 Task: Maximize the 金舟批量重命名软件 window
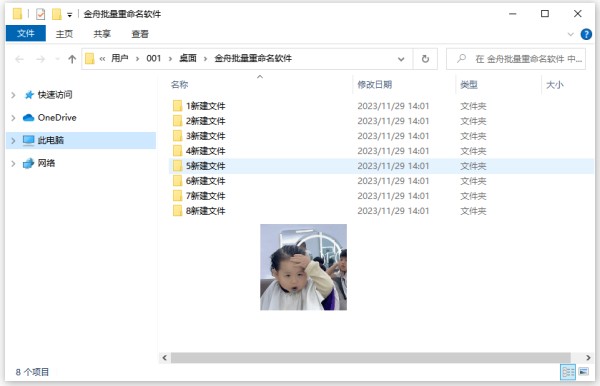[x=545, y=14]
